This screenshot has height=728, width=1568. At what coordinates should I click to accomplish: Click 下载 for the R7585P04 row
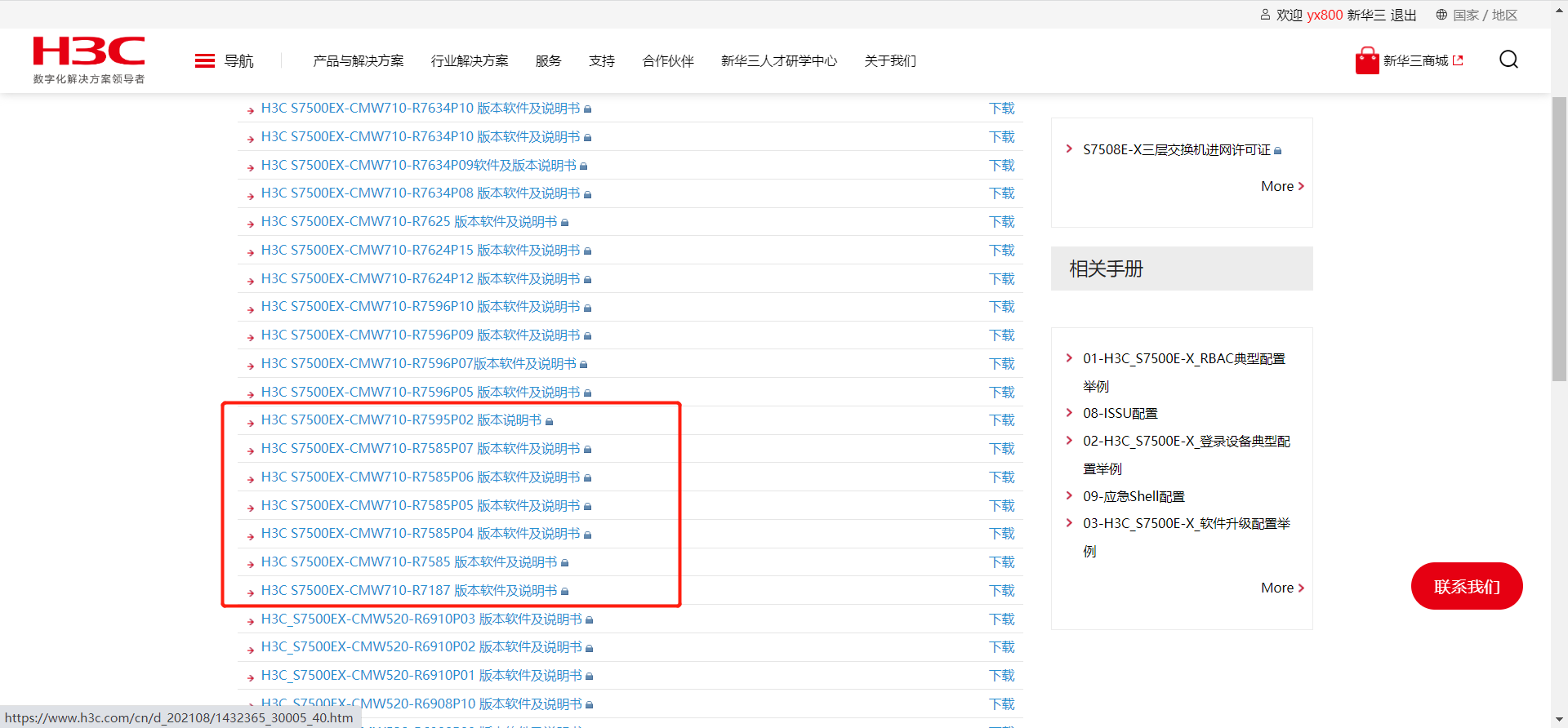pyautogui.click(x=1002, y=534)
